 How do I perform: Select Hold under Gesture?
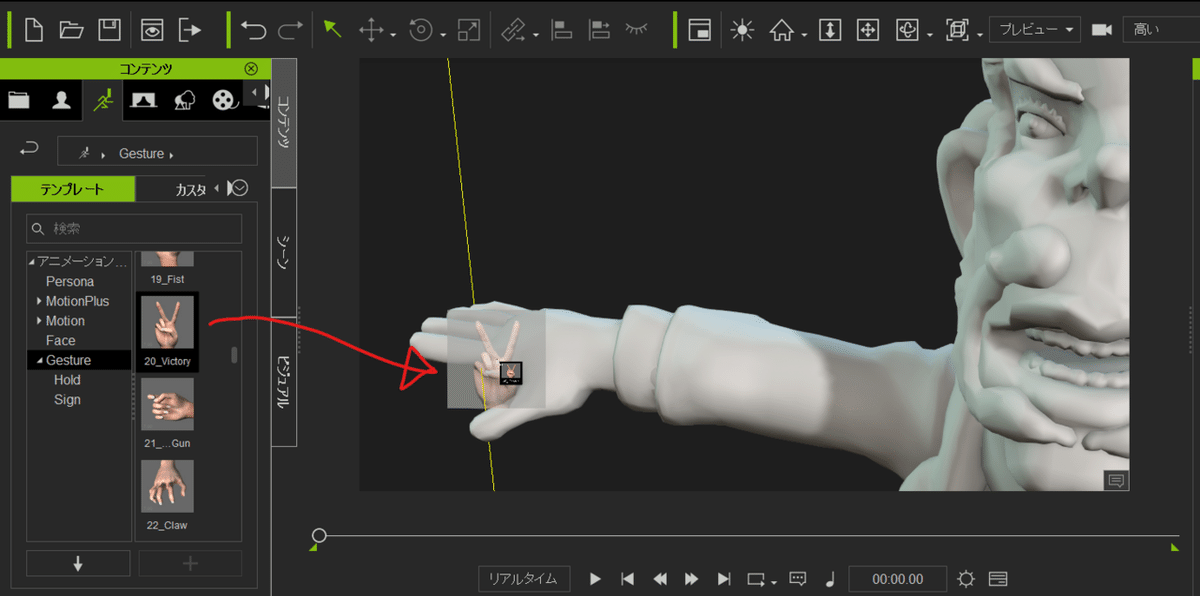tap(67, 380)
